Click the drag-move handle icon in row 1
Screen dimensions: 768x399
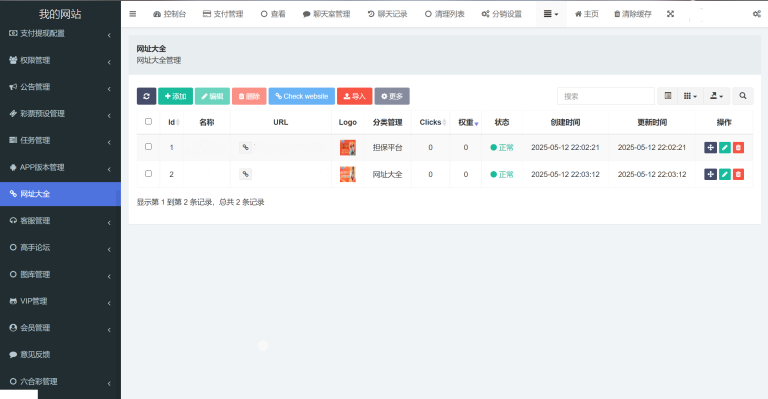pos(710,147)
